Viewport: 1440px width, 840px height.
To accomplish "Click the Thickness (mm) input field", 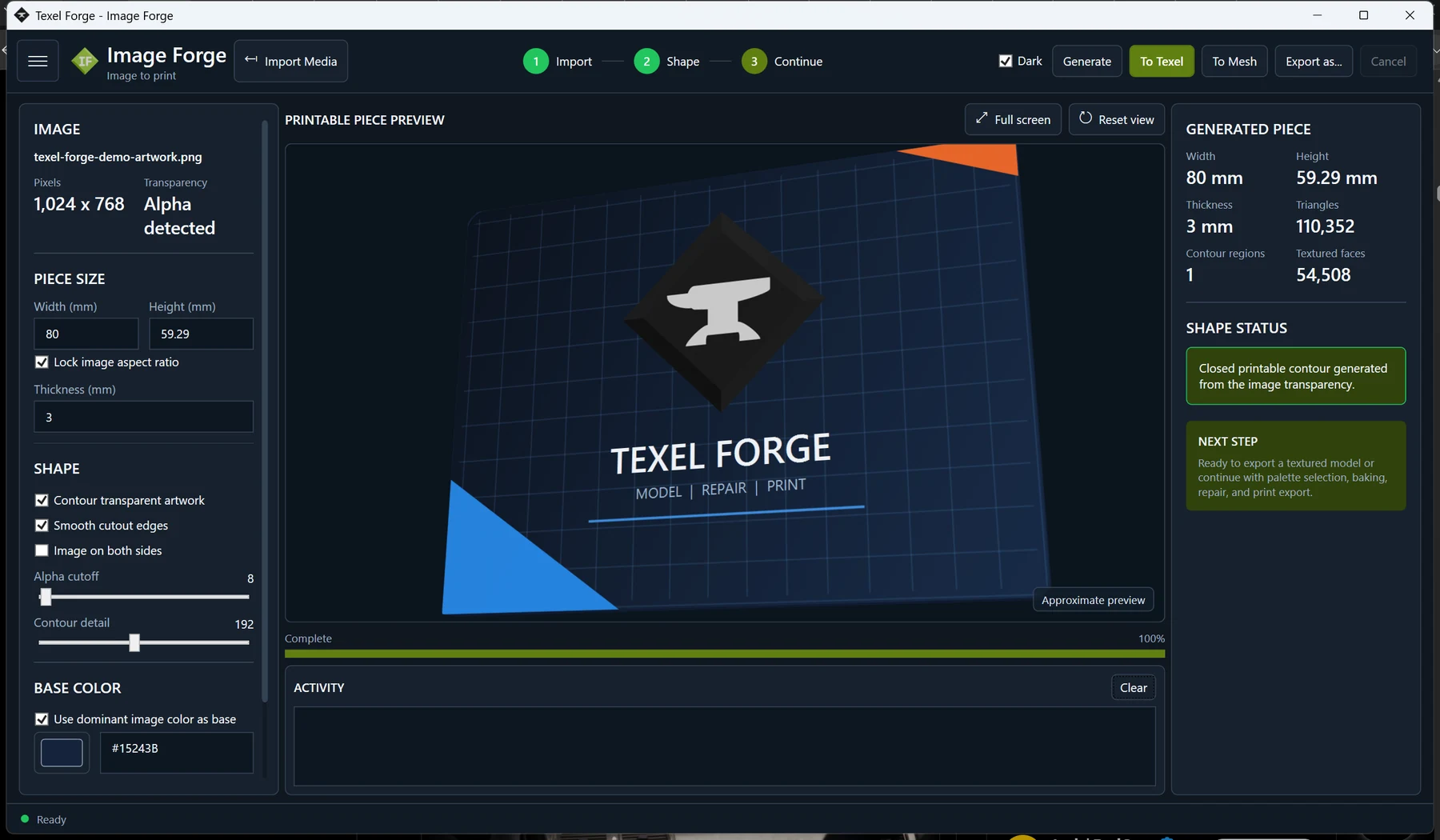I will click(143, 417).
